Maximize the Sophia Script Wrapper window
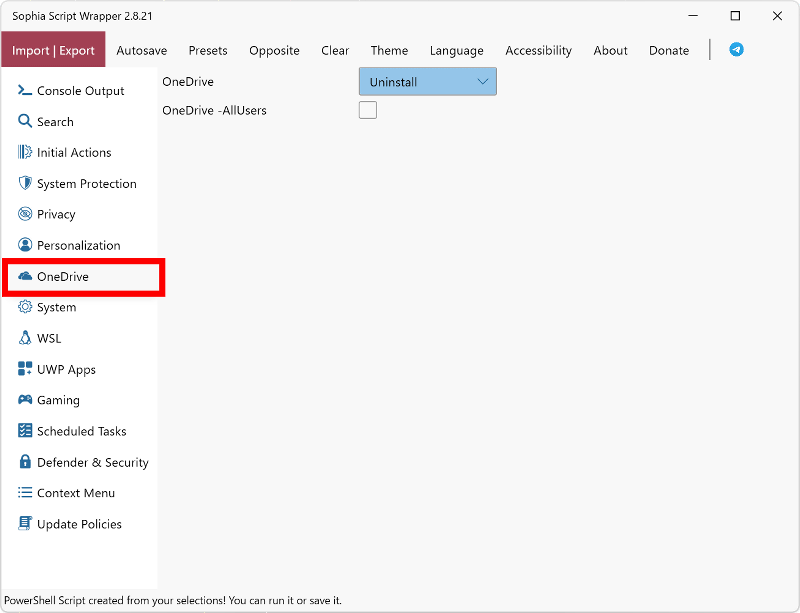This screenshot has width=800, height=613. point(735,16)
